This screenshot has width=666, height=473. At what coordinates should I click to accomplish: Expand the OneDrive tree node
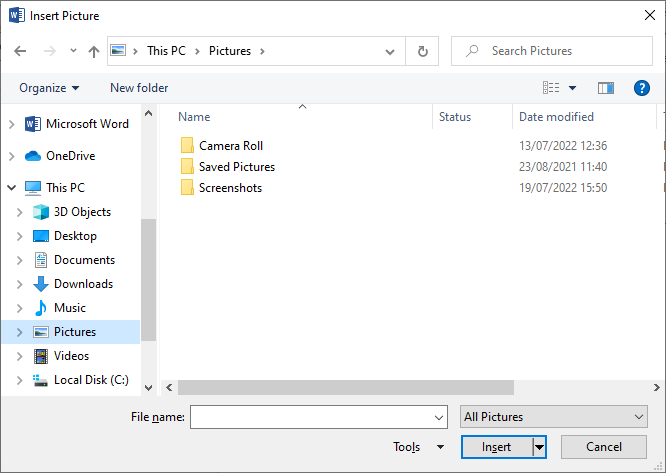(12, 156)
